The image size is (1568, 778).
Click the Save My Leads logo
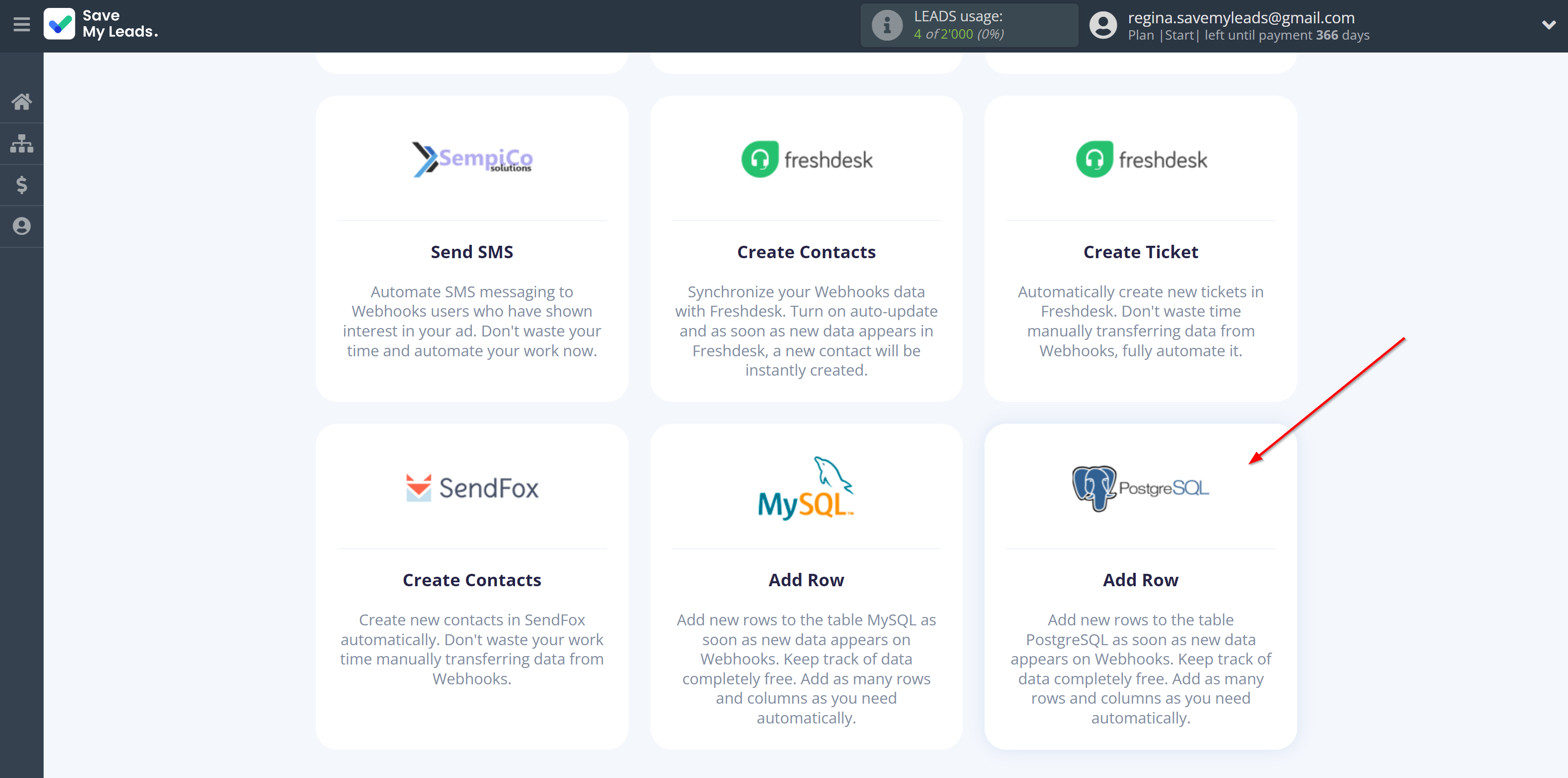(101, 24)
